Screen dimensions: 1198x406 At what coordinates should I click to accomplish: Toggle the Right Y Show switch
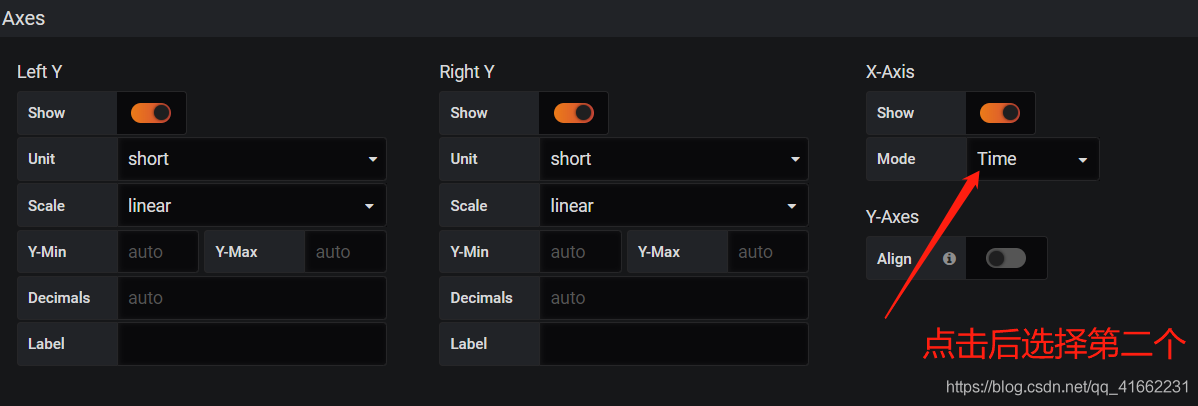574,113
